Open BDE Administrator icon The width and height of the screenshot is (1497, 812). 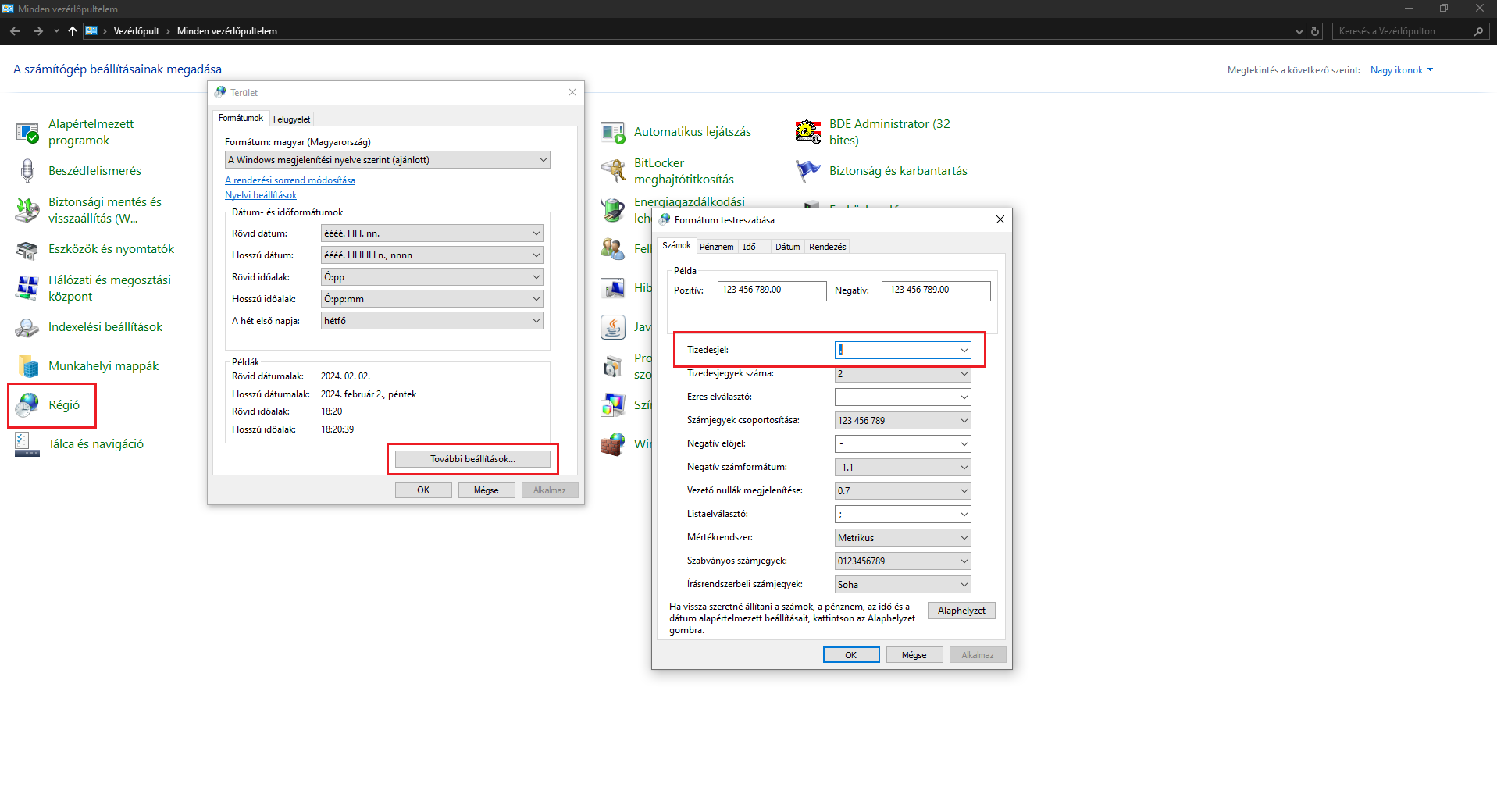click(x=808, y=132)
